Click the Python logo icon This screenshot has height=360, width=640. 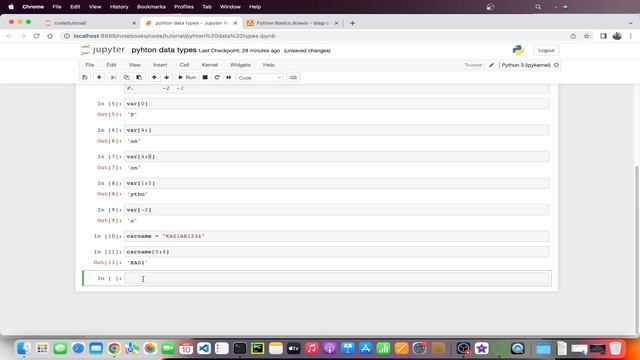518,50
